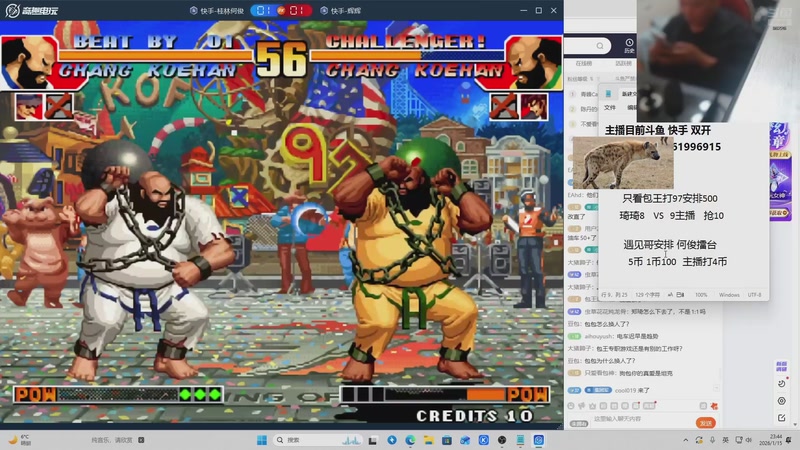The width and height of the screenshot is (800, 450).
Task: Click the moon icon in the right sidebar
Action: (781, 384)
